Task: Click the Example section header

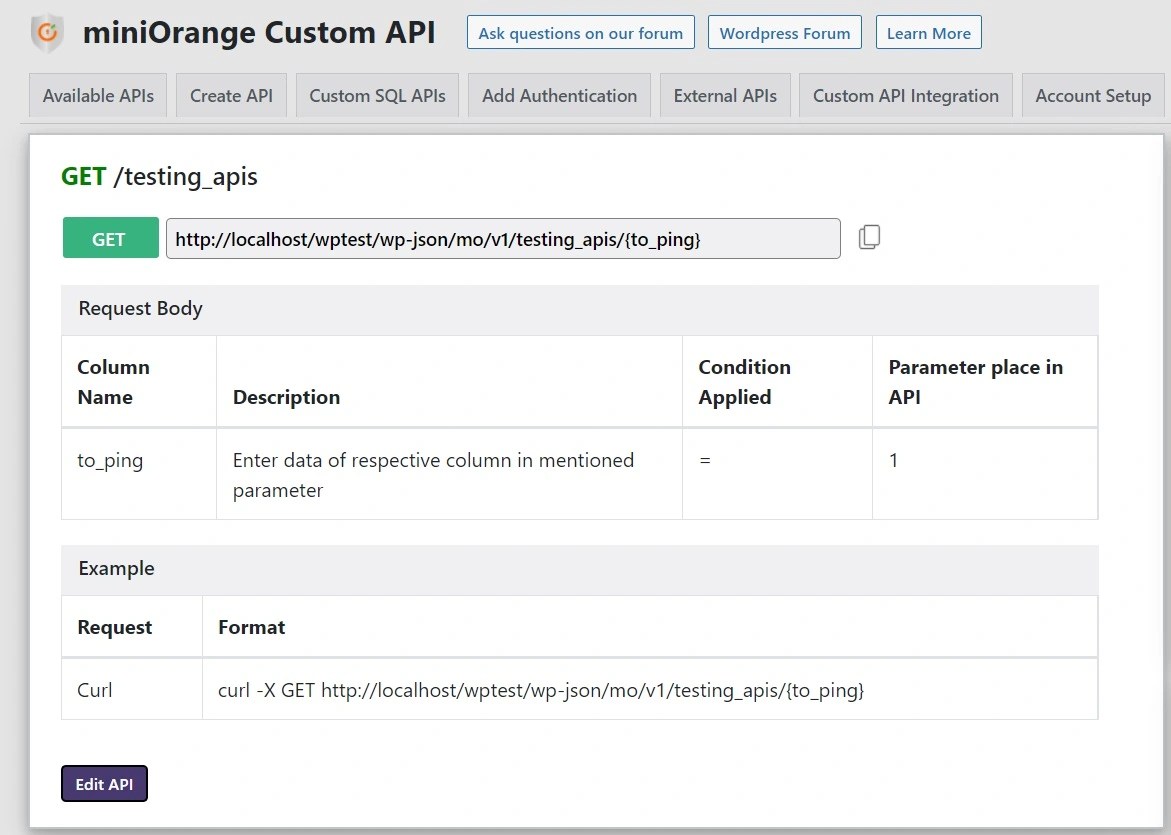Action: click(116, 568)
